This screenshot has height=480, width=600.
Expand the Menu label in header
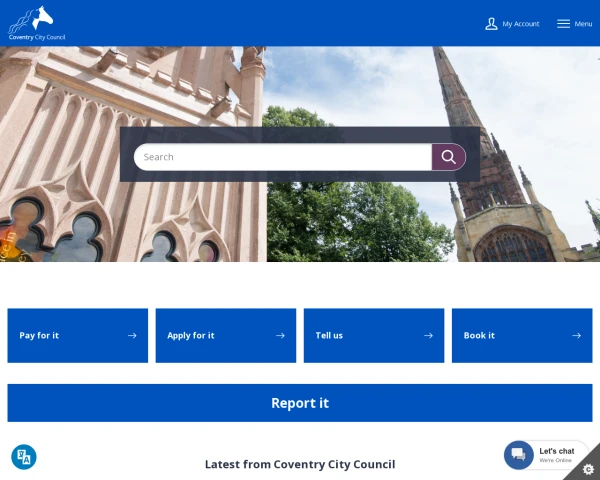coord(583,24)
